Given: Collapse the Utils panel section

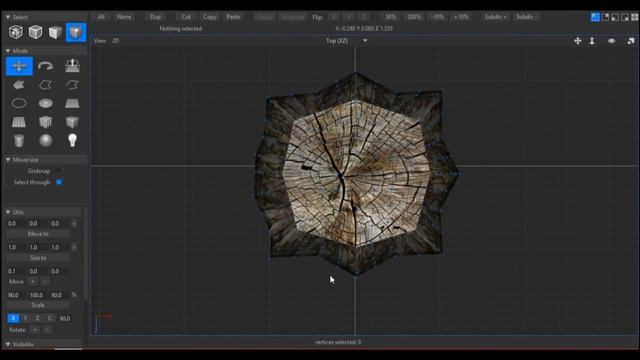Looking at the screenshot, I should coord(8,212).
